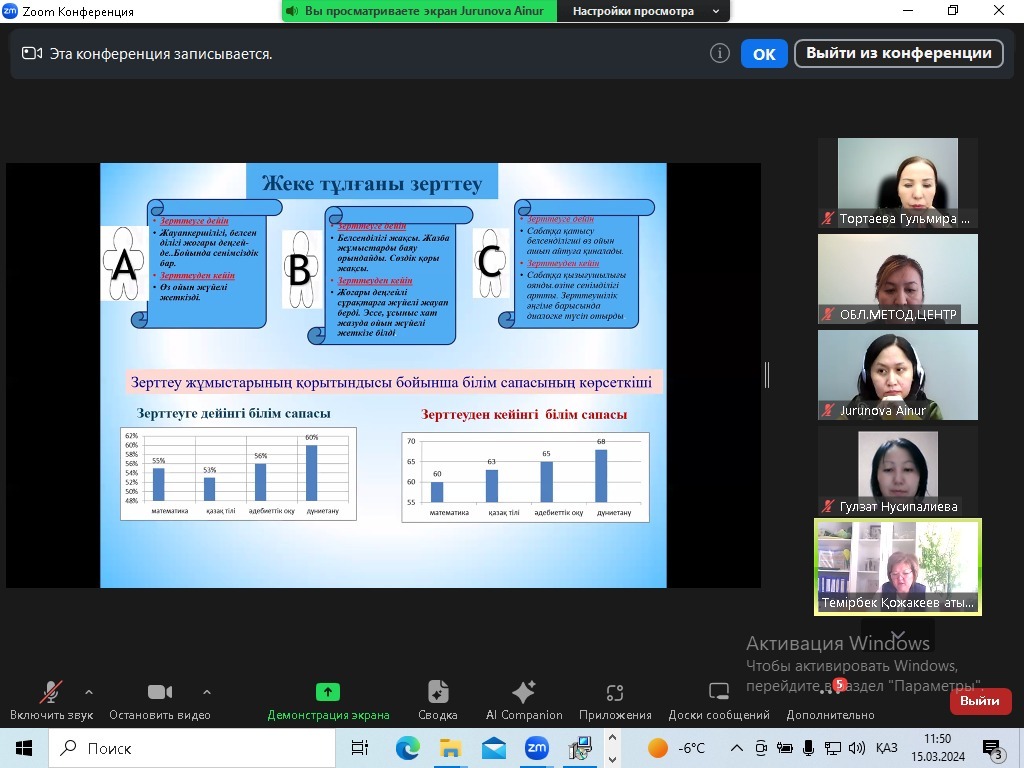This screenshot has width=1024, height=768.
Task: Click the flower icon labeled B
Action: [299, 268]
